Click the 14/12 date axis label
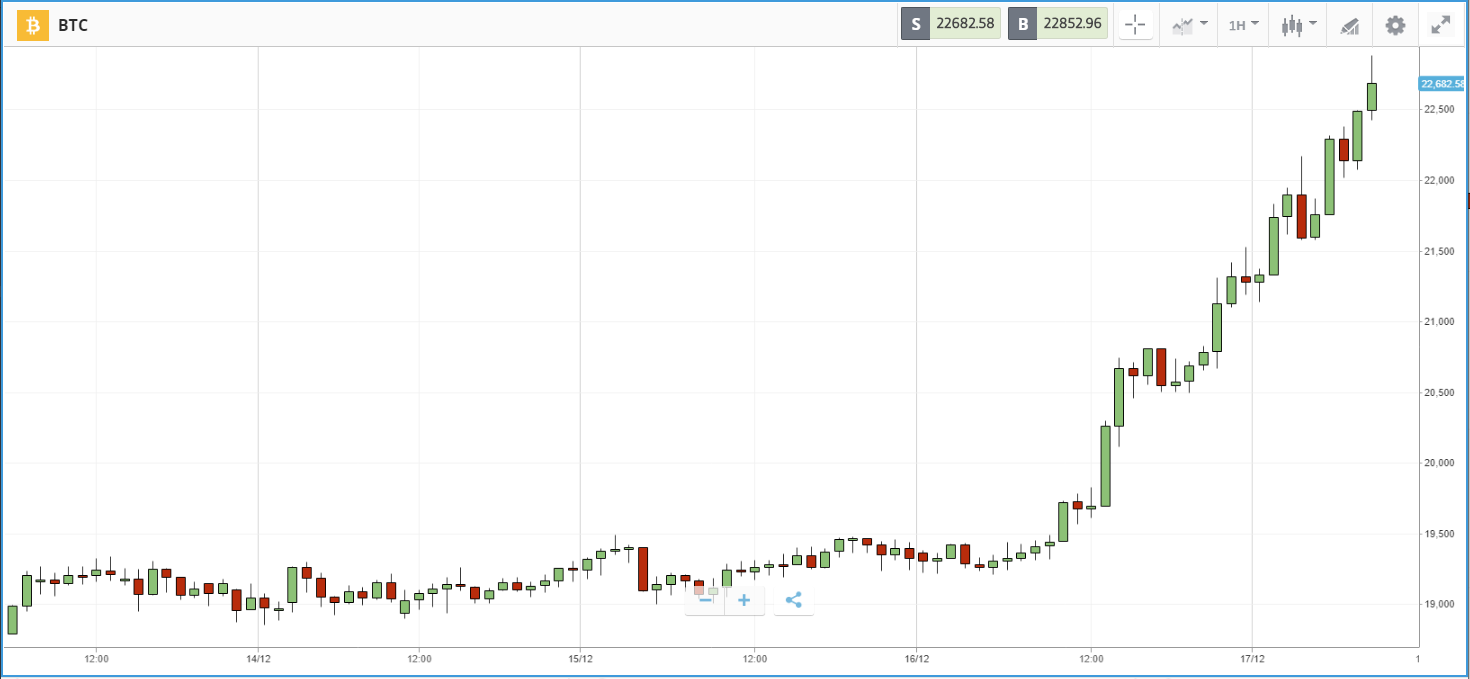The image size is (1470, 679). click(x=258, y=659)
